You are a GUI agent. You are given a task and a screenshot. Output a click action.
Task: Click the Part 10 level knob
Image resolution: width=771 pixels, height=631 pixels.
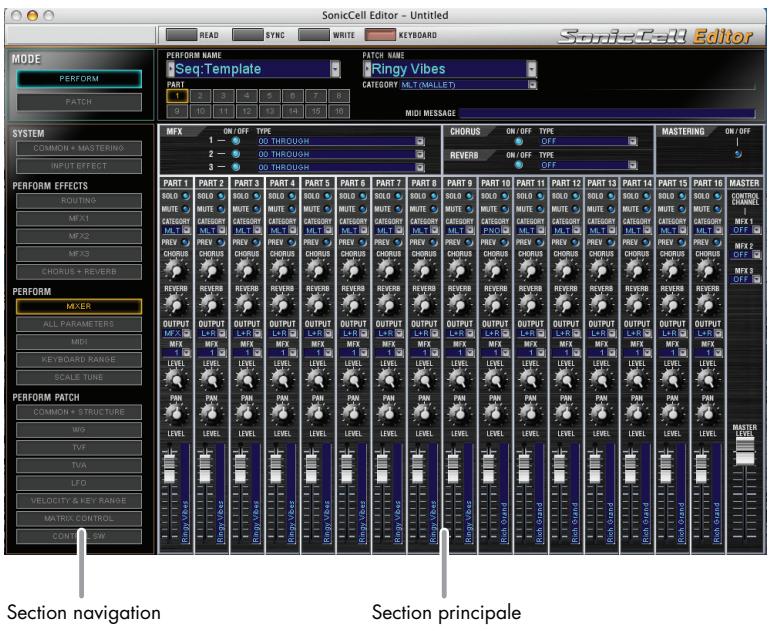click(495, 380)
